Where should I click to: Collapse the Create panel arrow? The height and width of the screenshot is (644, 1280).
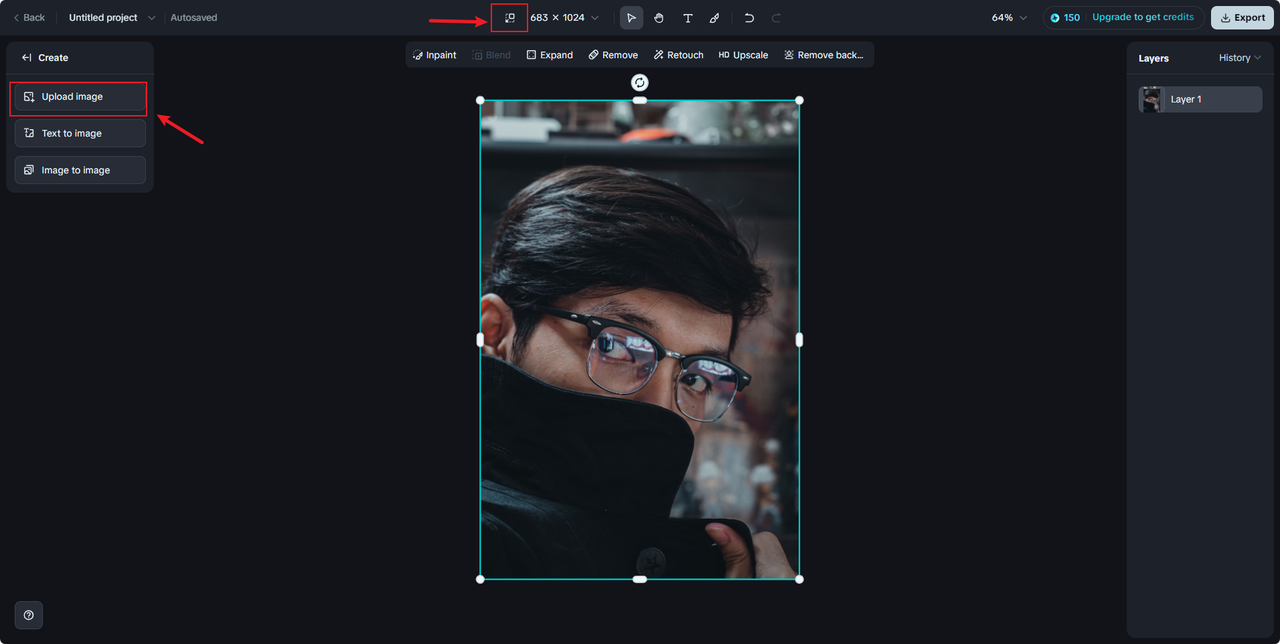(27, 58)
